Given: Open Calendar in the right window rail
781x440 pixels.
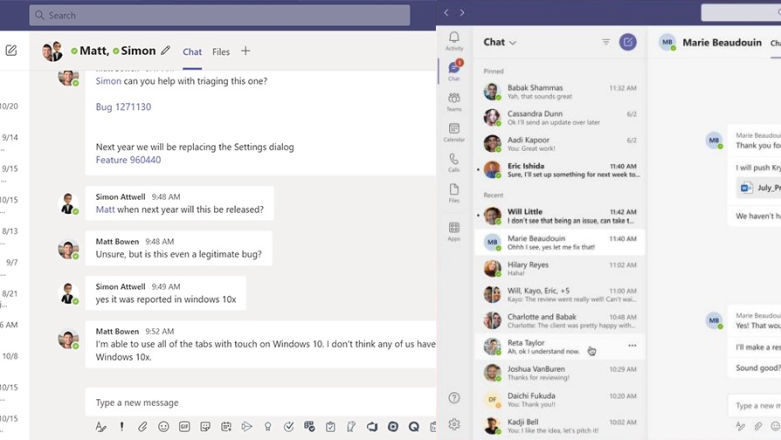Looking at the screenshot, I should tap(454, 132).
